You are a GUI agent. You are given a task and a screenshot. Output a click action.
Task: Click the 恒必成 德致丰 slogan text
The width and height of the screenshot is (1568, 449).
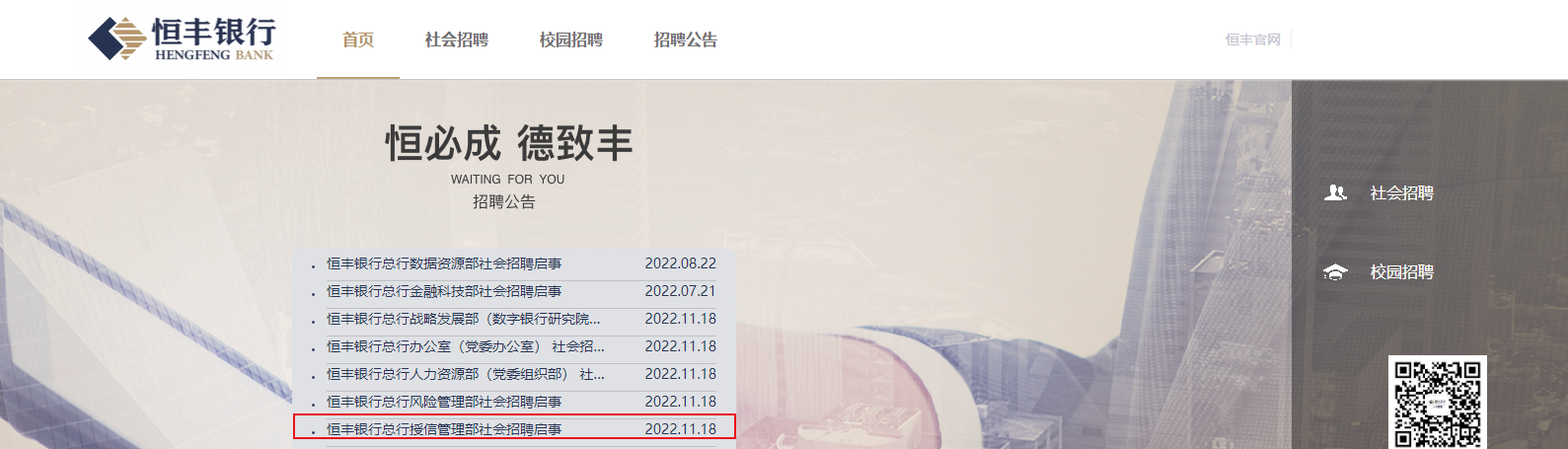click(509, 143)
